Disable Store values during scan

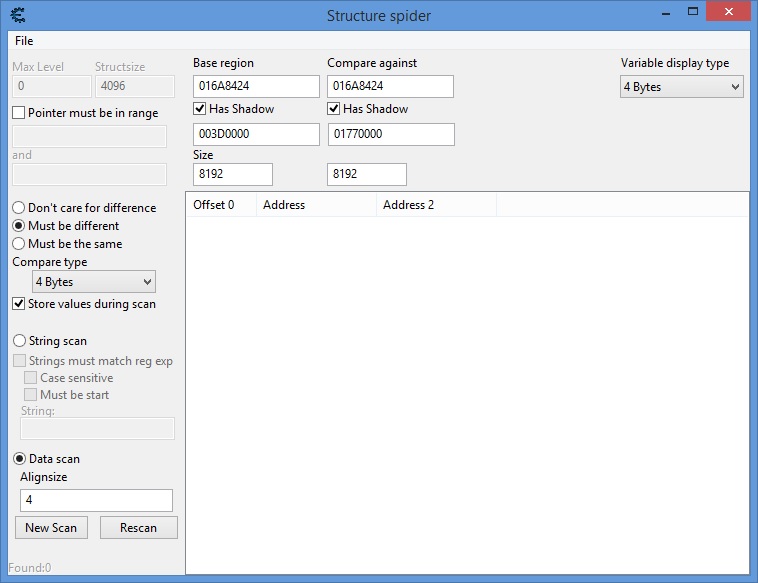pos(19,304)
